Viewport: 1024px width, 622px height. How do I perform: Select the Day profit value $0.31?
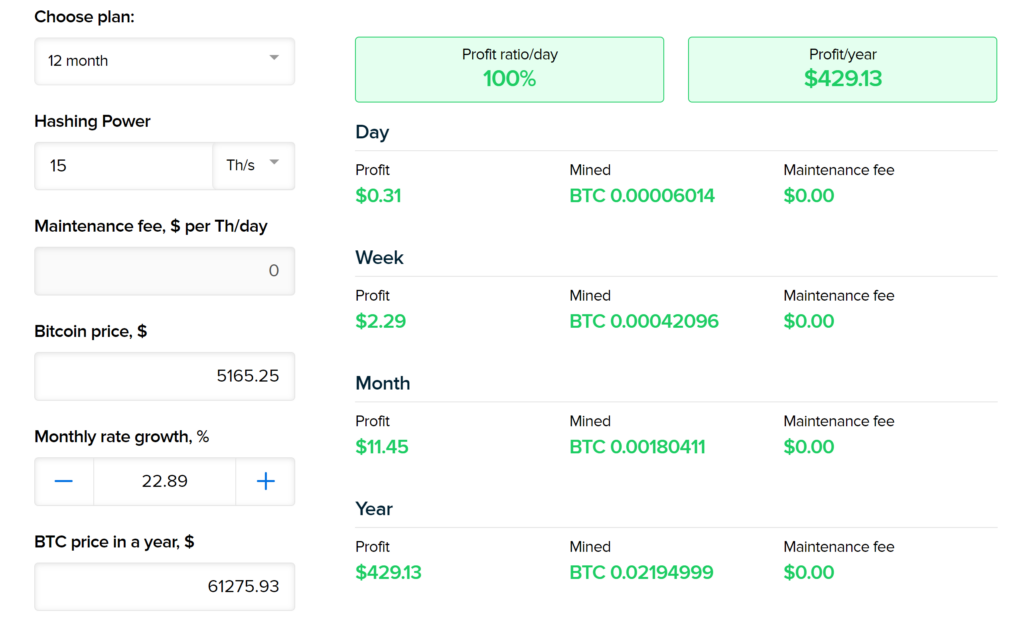(x=378, y=195)
